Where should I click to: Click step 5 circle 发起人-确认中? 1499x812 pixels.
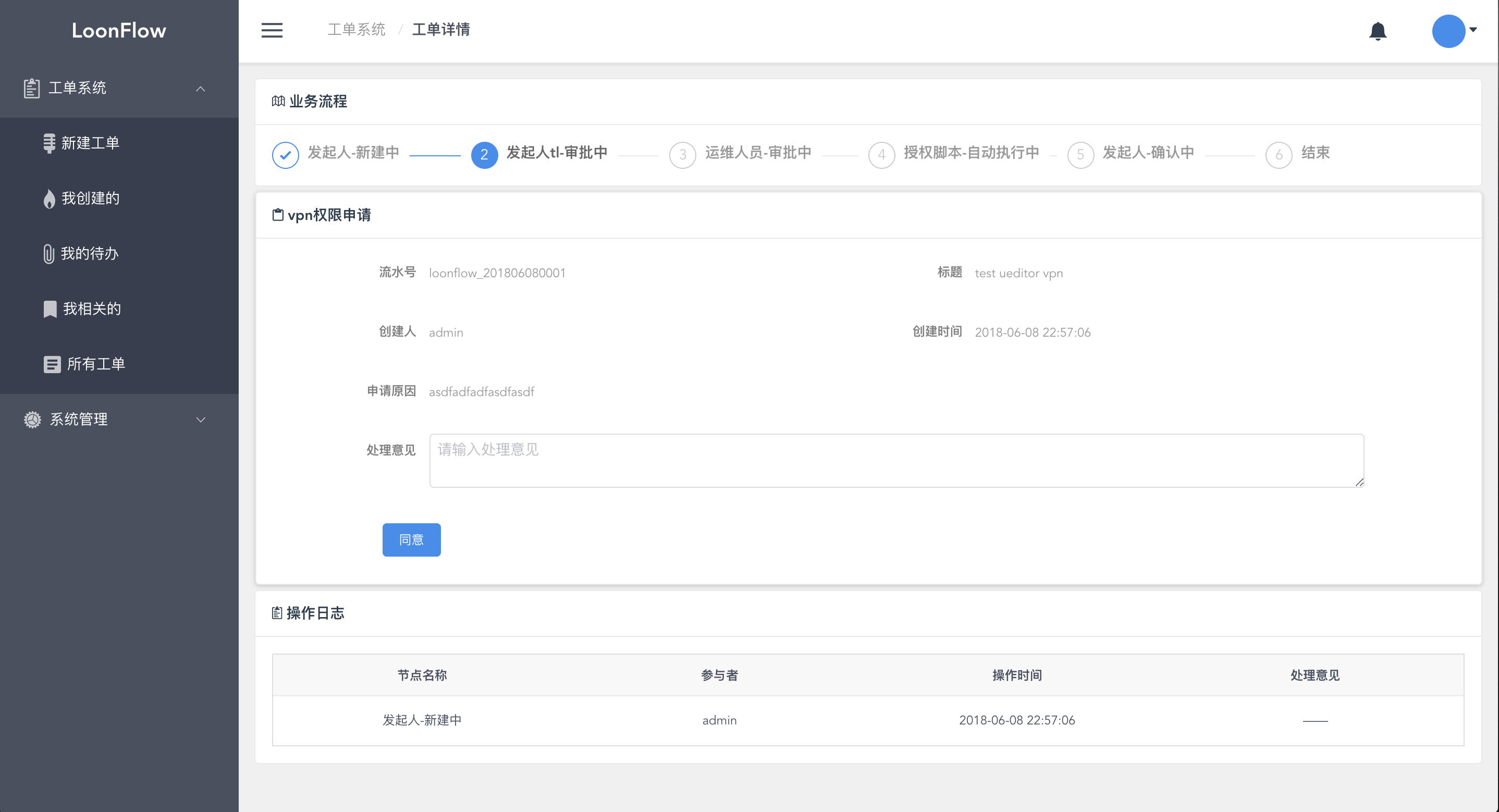tap(1080, 155)
